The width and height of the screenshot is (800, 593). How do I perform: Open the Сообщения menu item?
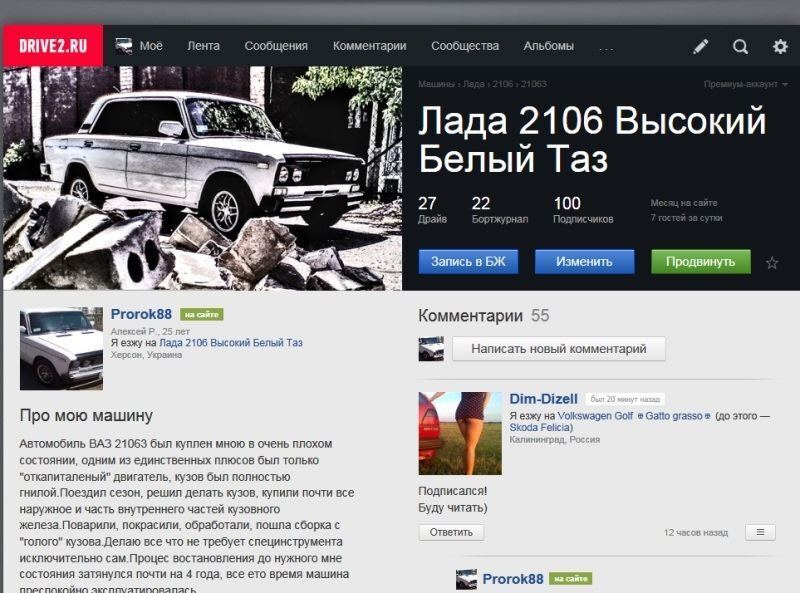pyautogui.click(x=276, y=46)
